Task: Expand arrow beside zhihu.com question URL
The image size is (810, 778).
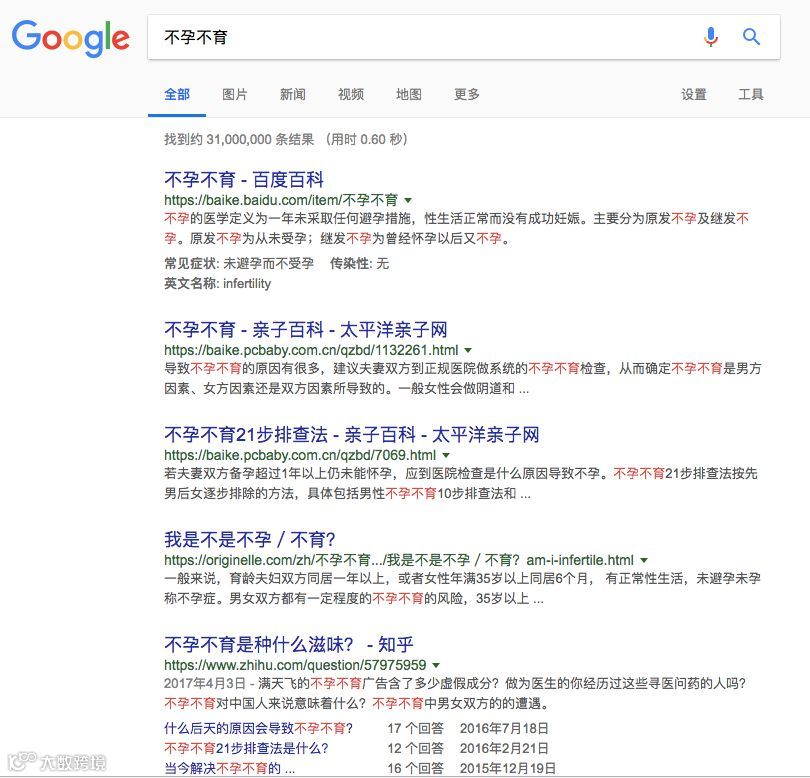Action: [436, 665]
